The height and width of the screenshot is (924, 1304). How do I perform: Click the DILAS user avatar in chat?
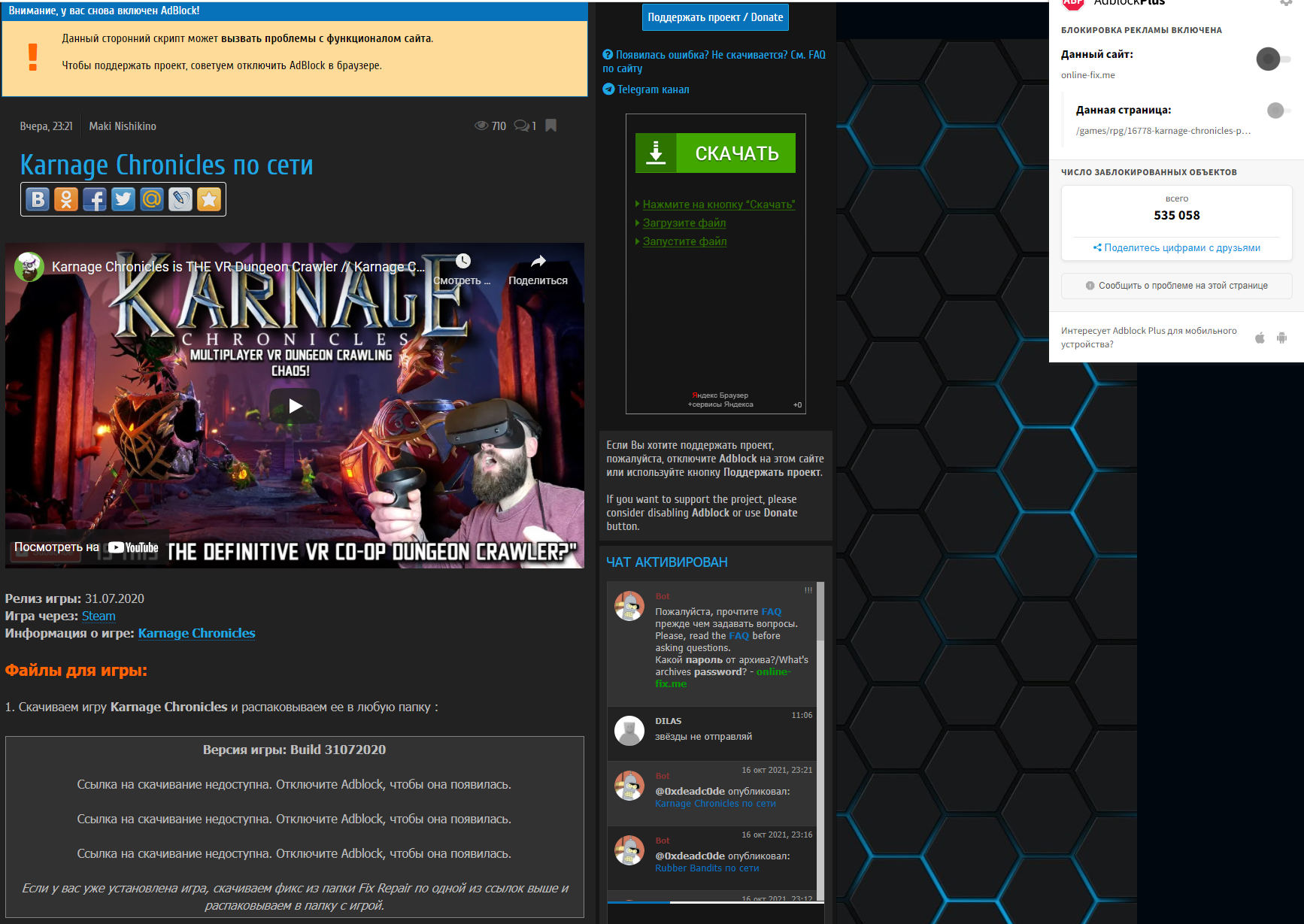(x=629, y=731)
